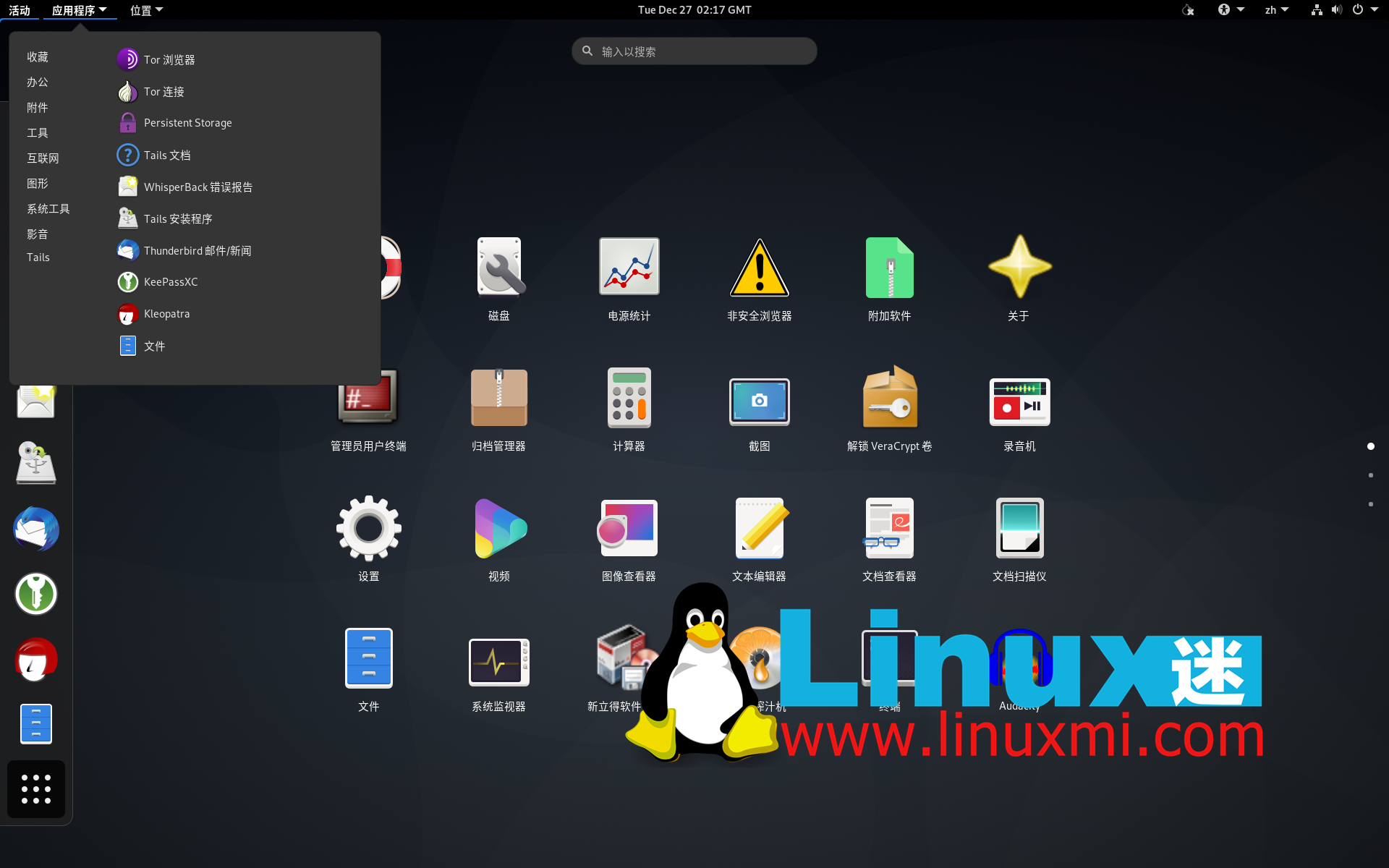Viewport: 1389px width, 868px height.
Task: Toggle the show applications grid button
Action: [36, 789]
